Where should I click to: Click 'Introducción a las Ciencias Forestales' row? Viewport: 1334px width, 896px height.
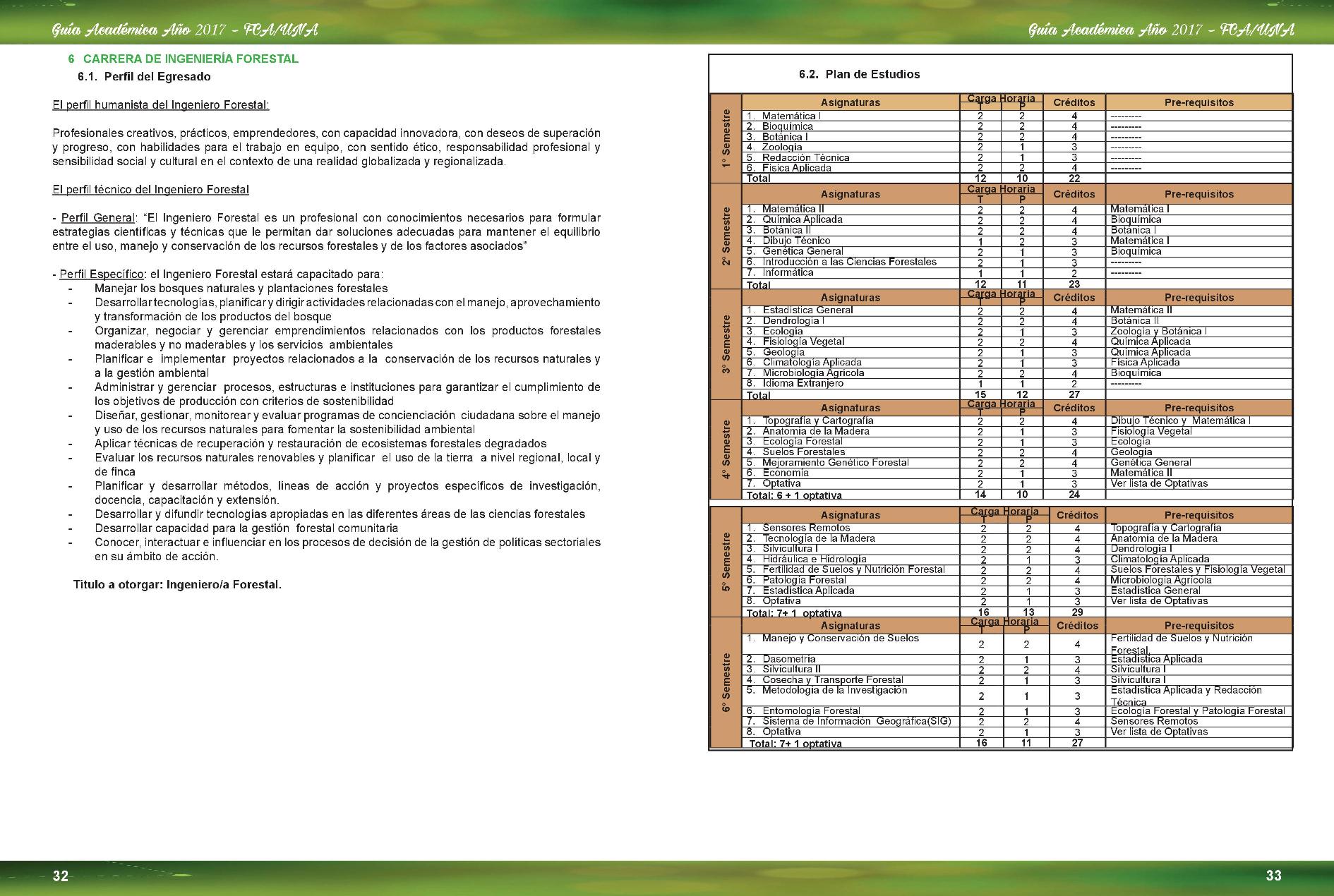click(851, 262)
